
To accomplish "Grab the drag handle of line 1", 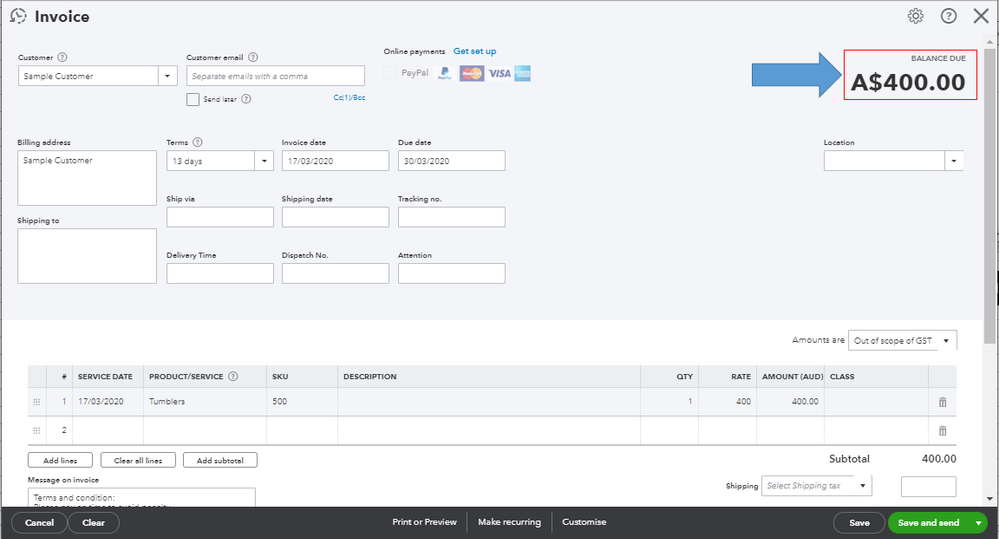I will (x=36, y=402).
